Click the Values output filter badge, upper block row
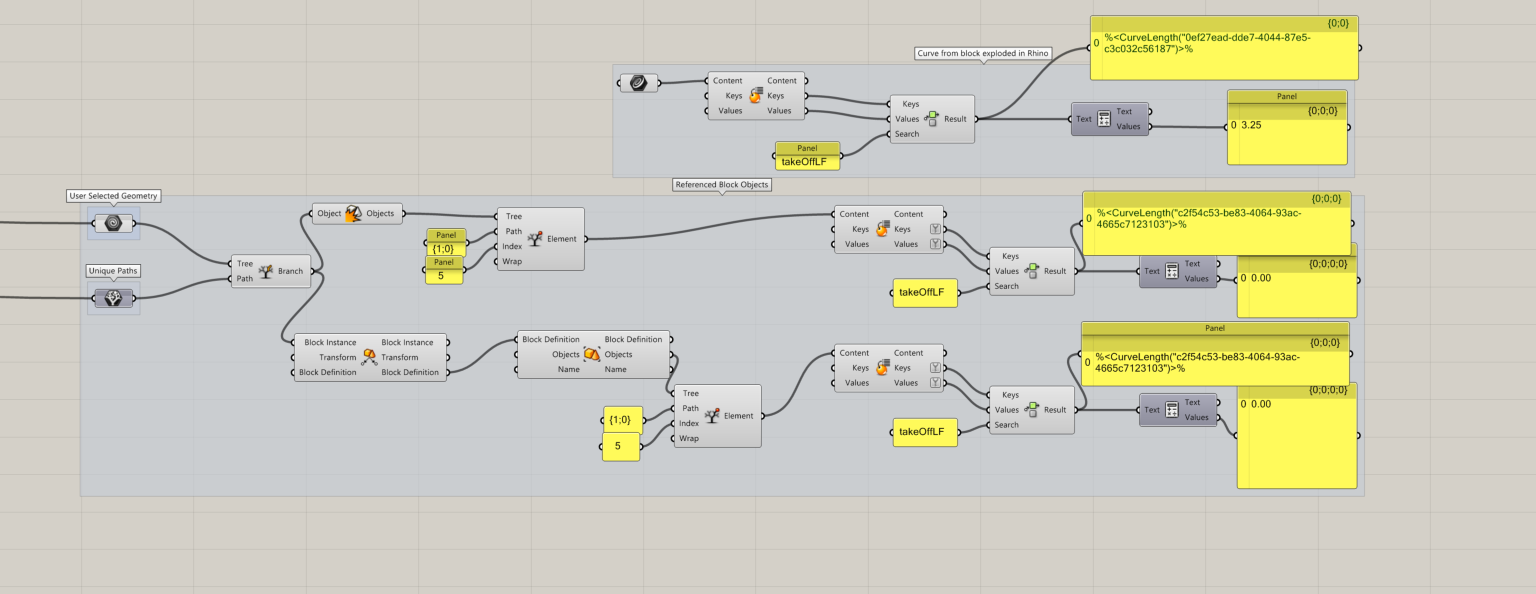Screen dimensions: 1536x594 tap(935, 244)
